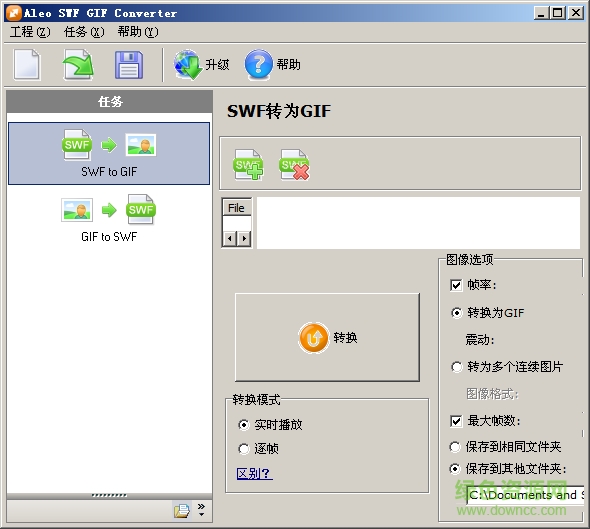Toggle the 最大帧数 checkbox
This screenshot has width=590, height=529.
click(x=456, y=421)
